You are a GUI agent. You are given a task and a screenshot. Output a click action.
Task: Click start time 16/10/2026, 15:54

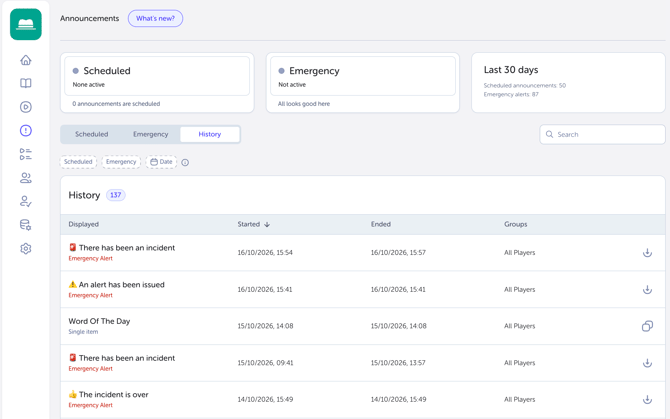click(x=265, y=252)
